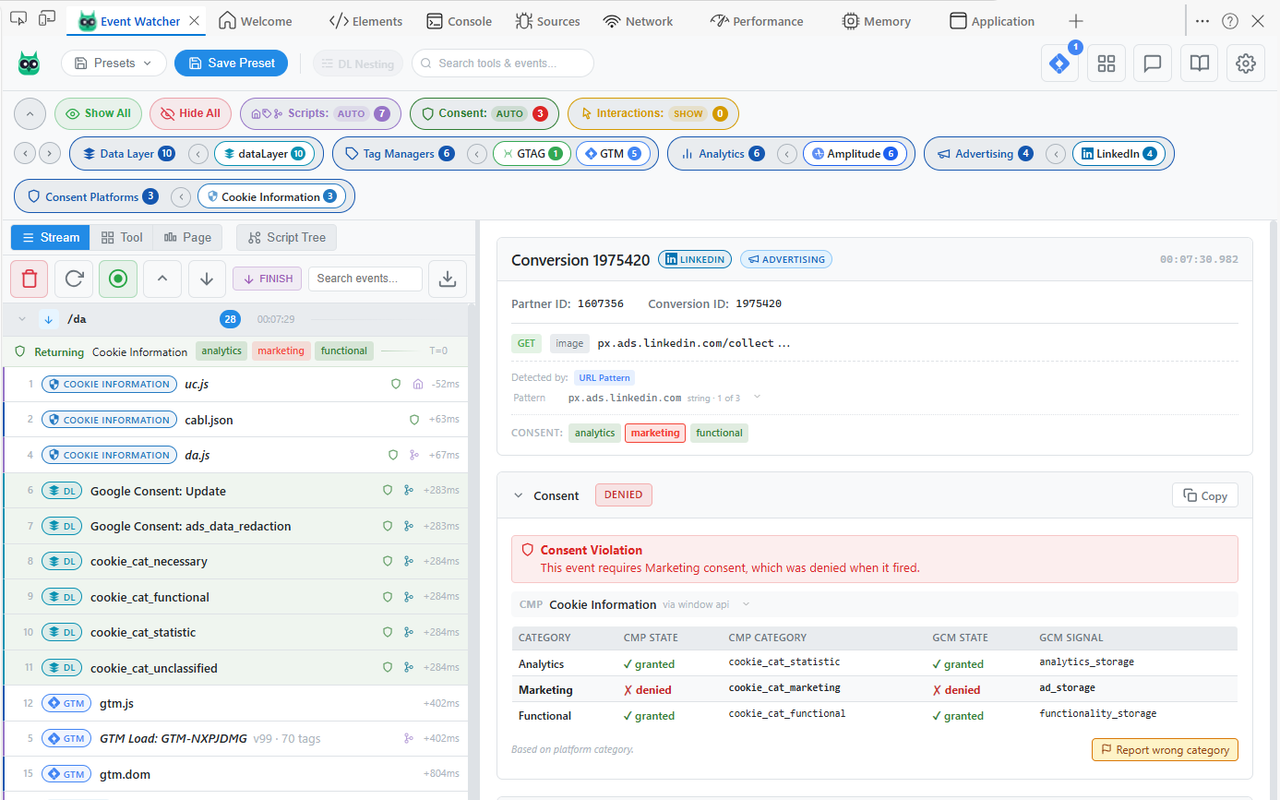Click the inspect element picker icon
Viewport: 1280px width, 800px height.
pos(18,19)
